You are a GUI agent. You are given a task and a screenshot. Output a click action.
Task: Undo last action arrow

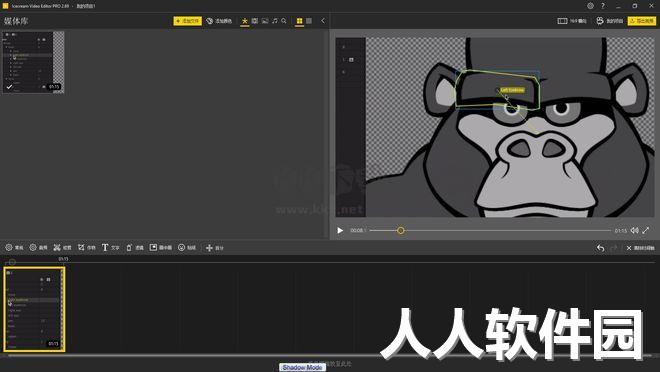pyautogui.click(x=601, y=248)
